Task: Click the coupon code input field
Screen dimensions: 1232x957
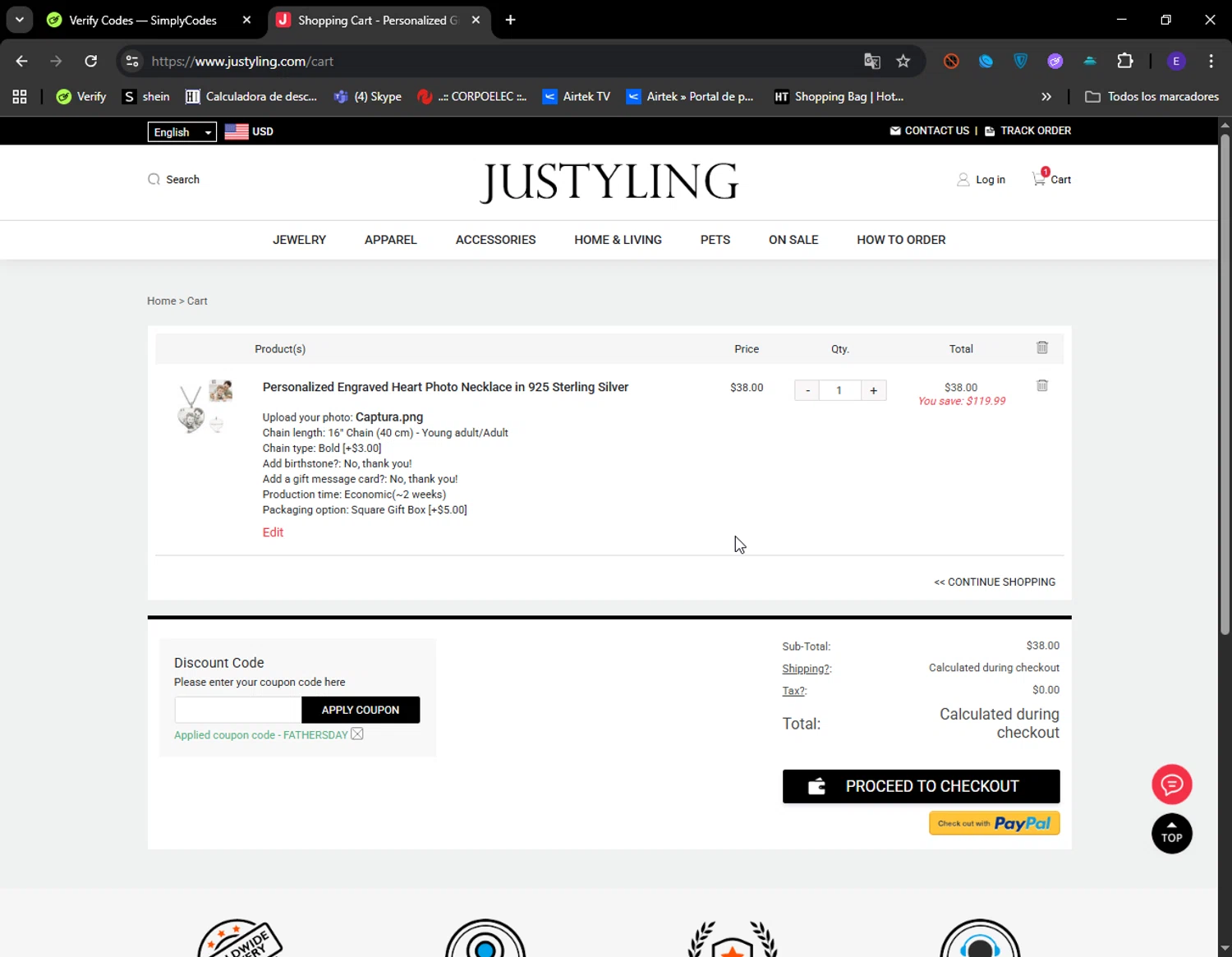Action: (x=238, y=710)
